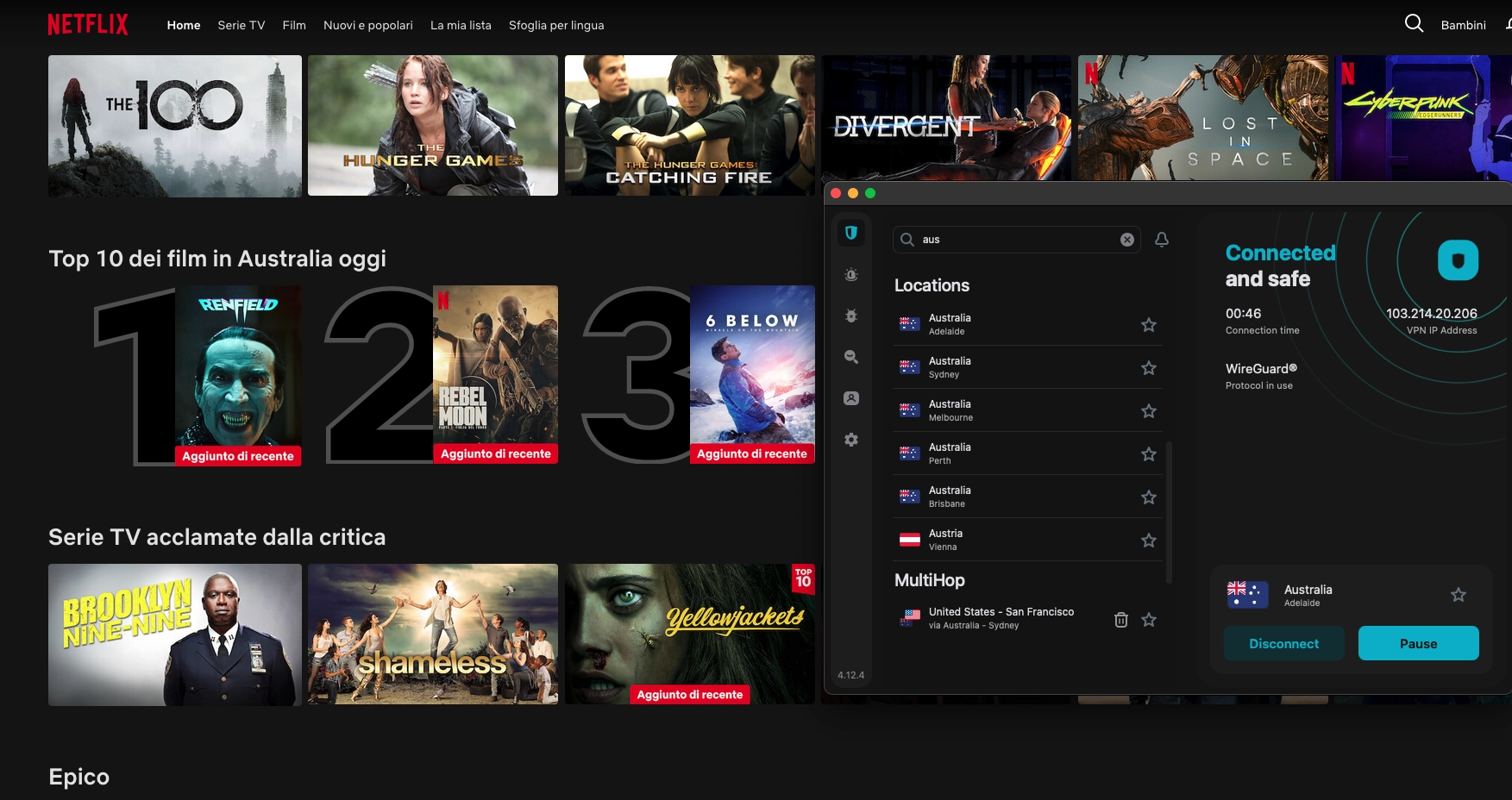
Task: Open the Surfshark Search magnifier tab
Action: tap(851, 357)
